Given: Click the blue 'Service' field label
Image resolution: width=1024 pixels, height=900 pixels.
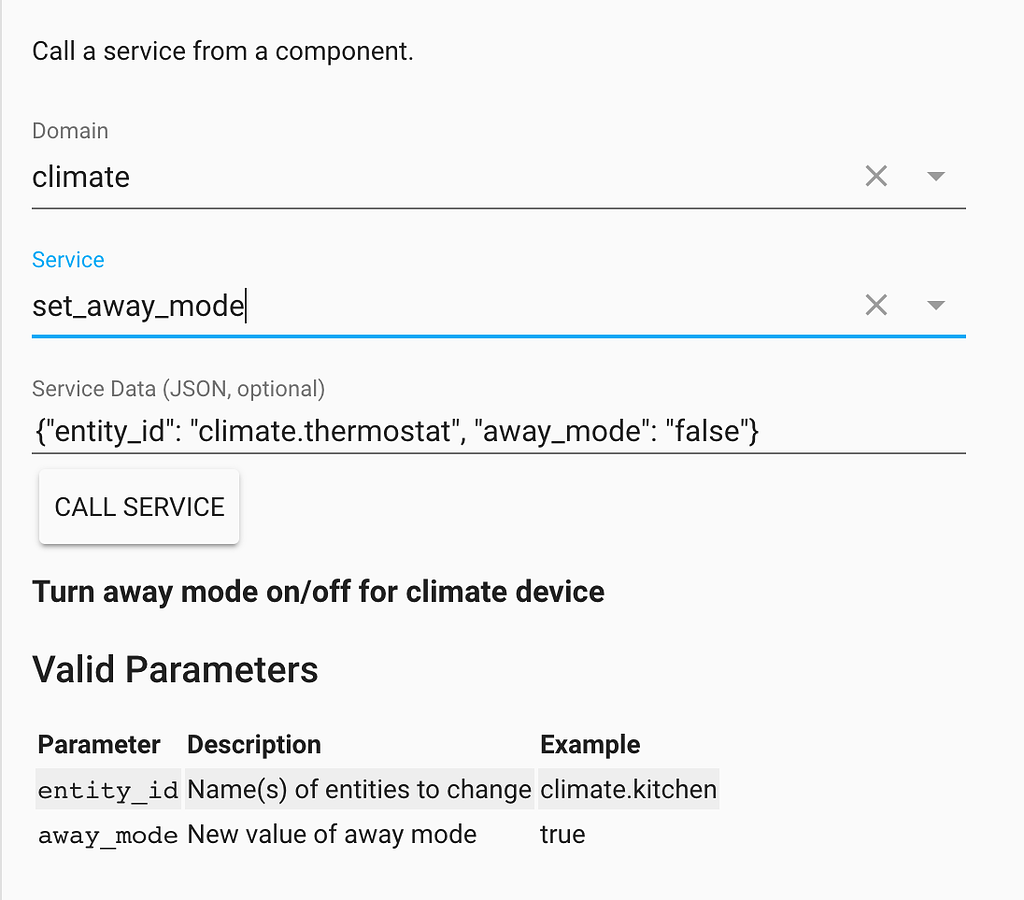Looking at the screenshot, I should [68, 260].
